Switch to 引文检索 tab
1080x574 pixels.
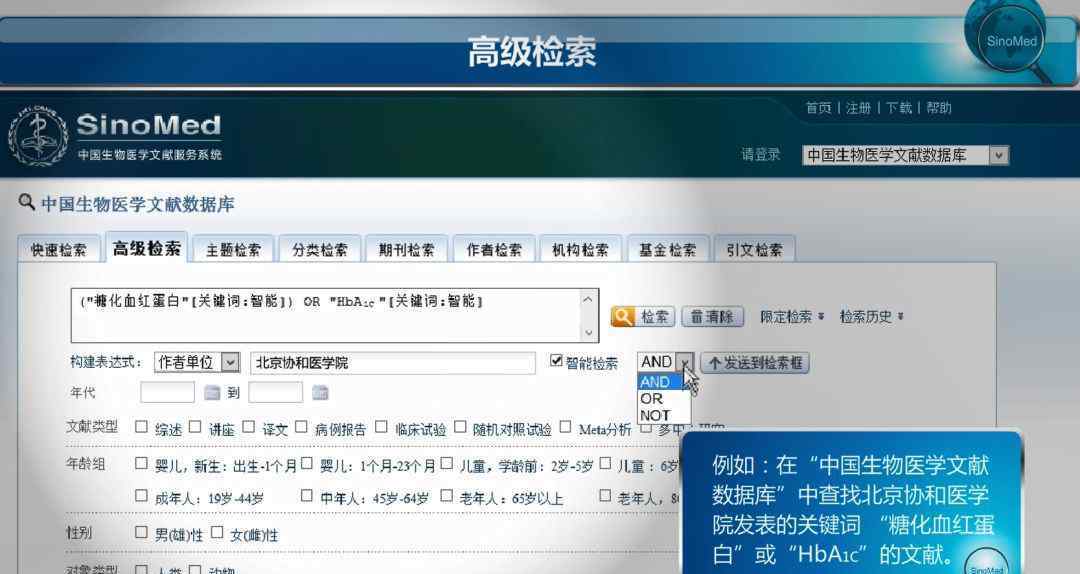point(754,249)
